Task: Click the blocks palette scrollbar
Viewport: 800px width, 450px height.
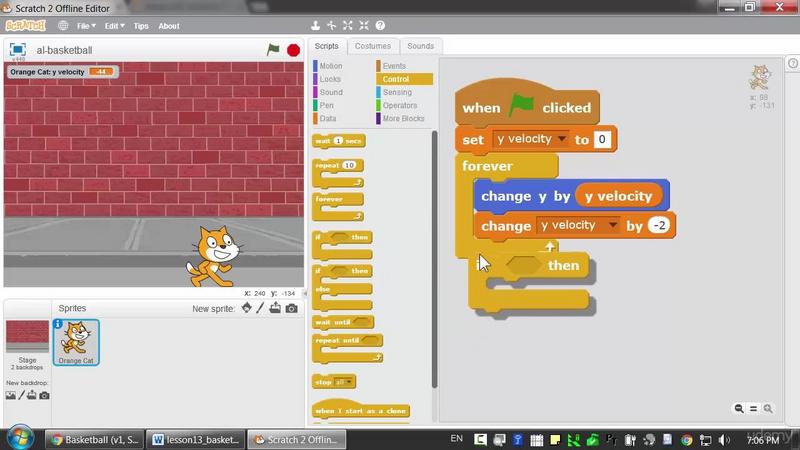Action: tap(434, 259)
